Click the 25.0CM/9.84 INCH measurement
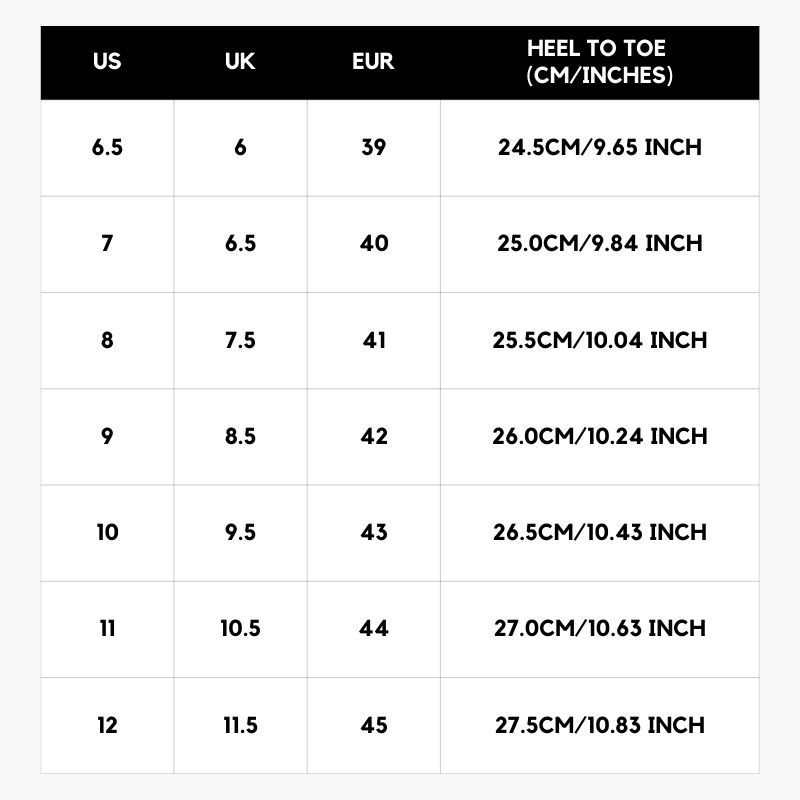The image size is (800, 800). 599,243
